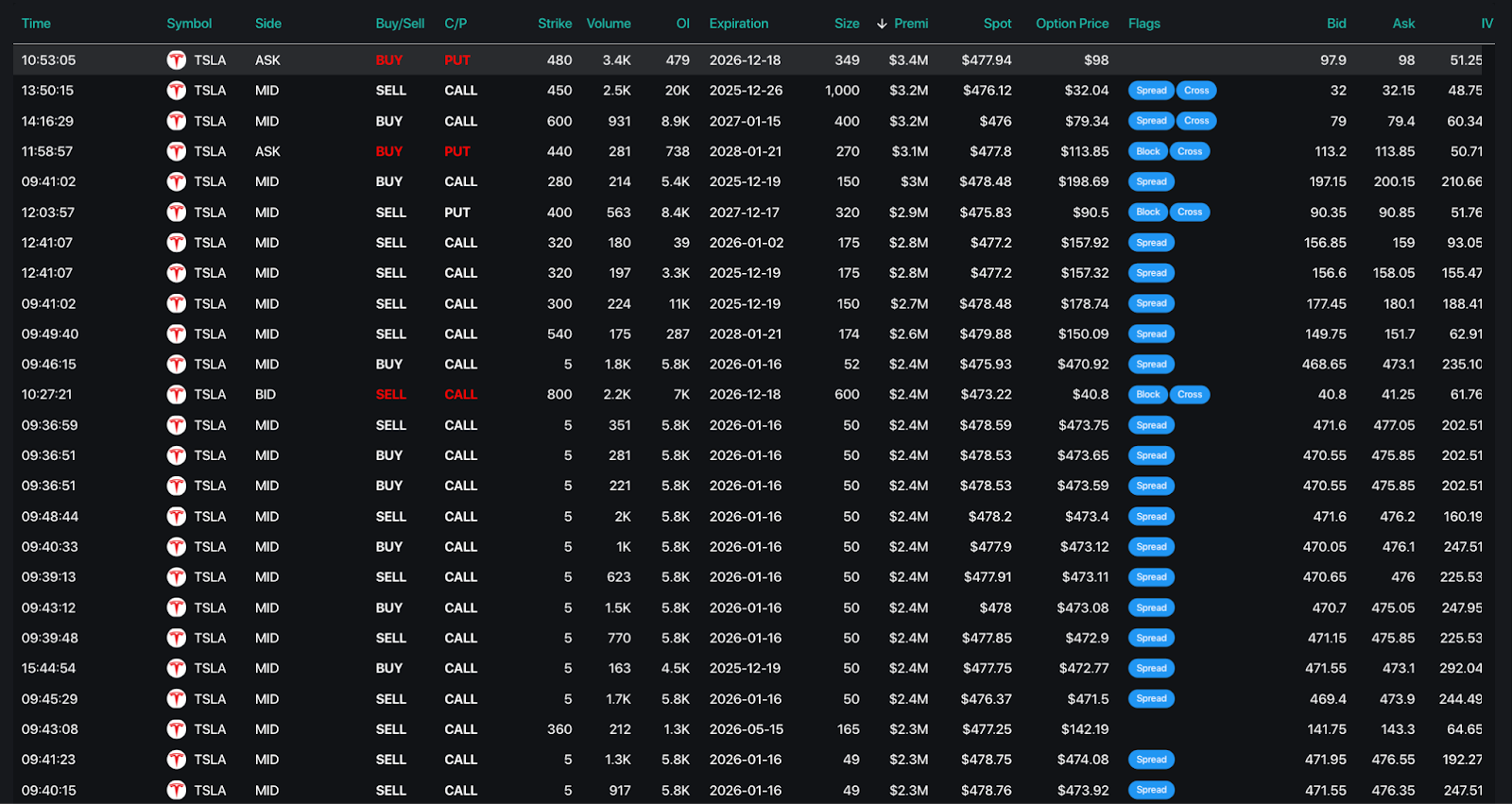Click the $198.69 option price cell
This screenshot has width=1512, height=804.
click(x=1083, y=181)
